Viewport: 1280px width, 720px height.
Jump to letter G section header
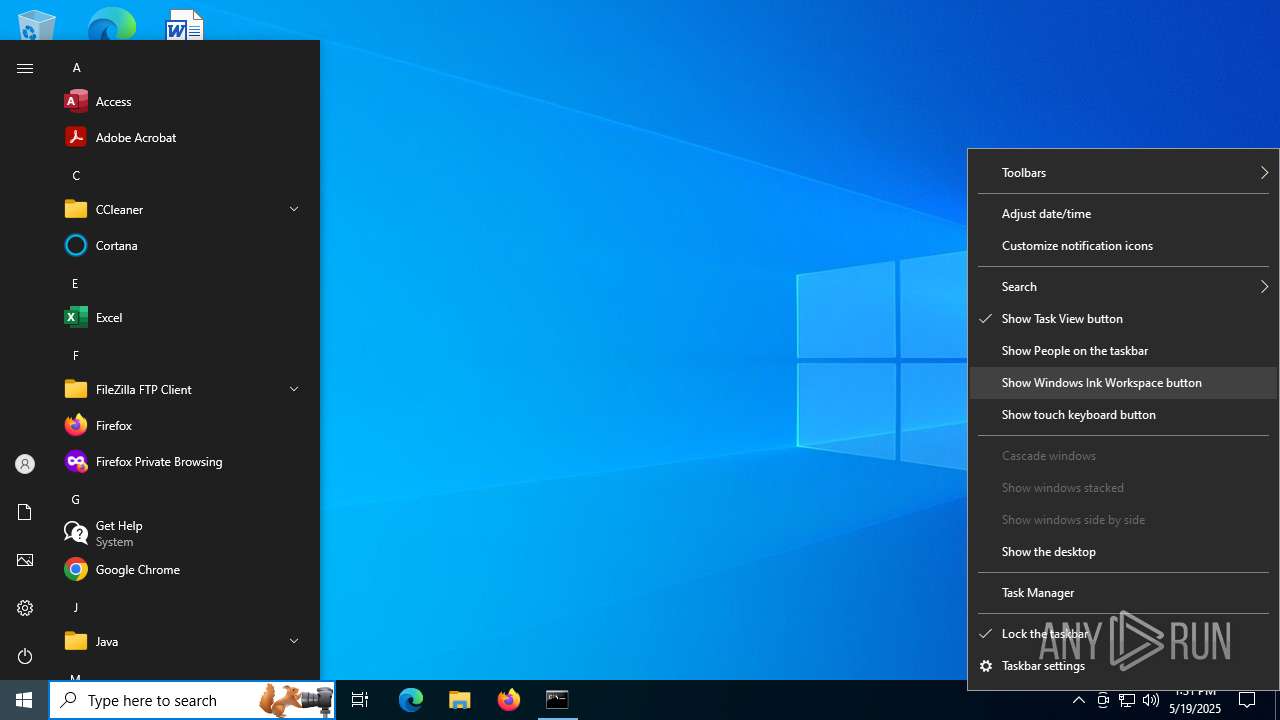pos(75,500)
